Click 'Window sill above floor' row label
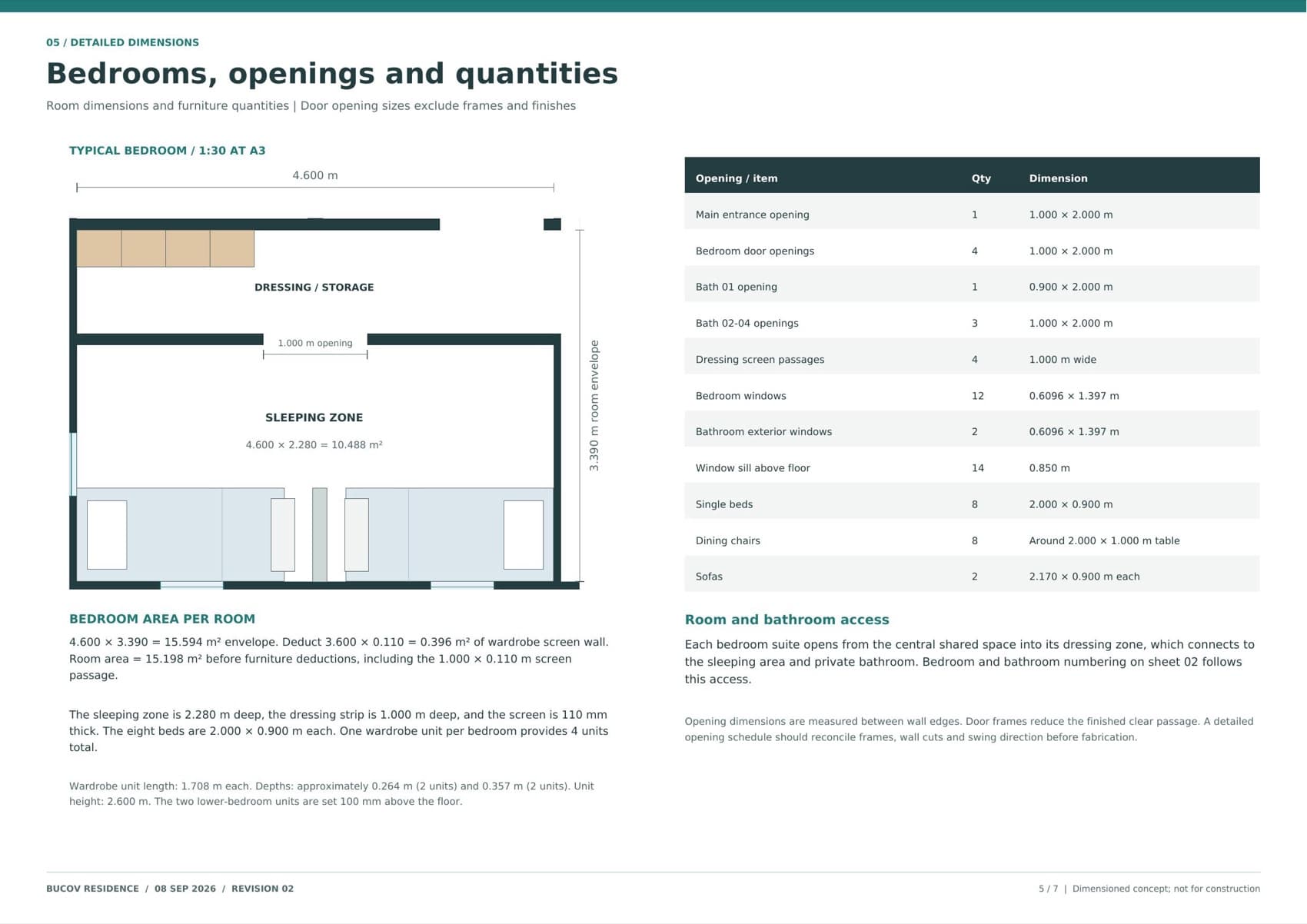The width and height of the screenshot is (1307, 924). pyautogui.click(x=753, y=468)
